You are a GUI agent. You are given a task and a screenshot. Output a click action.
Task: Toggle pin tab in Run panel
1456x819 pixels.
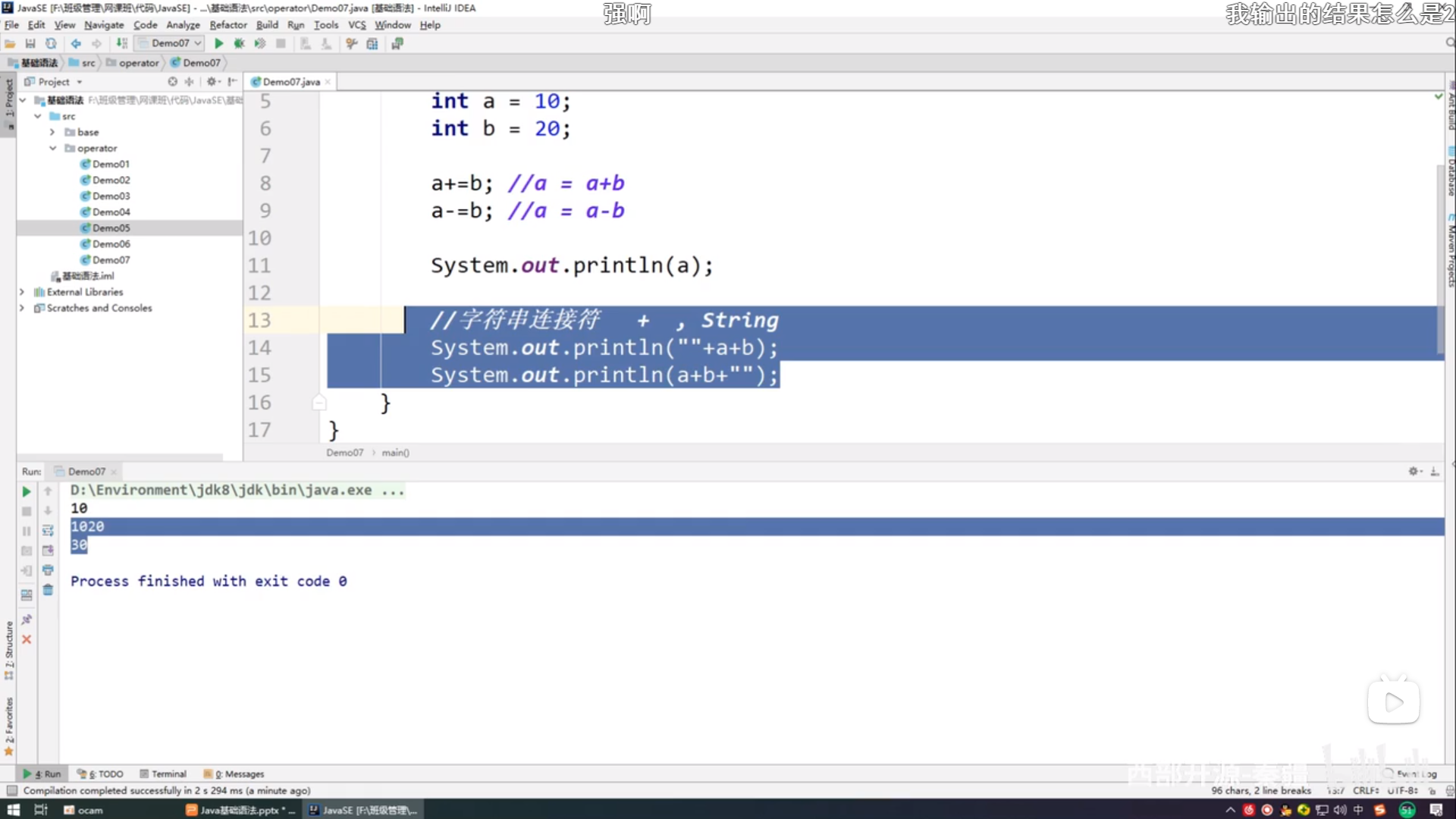tap(27, 620)
